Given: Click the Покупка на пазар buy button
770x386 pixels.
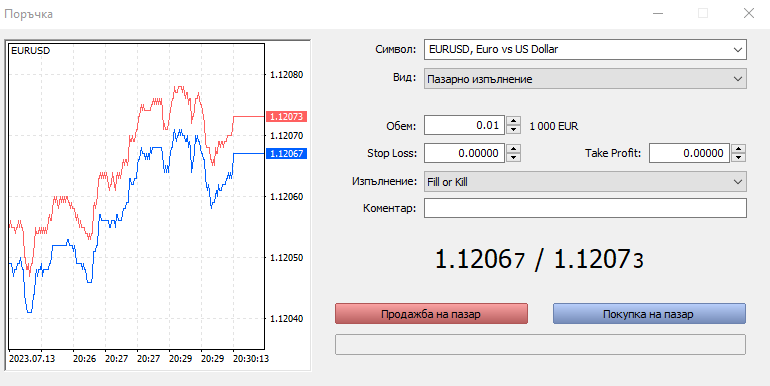Looking at the screenshot, I should click(x=649, y=314).
